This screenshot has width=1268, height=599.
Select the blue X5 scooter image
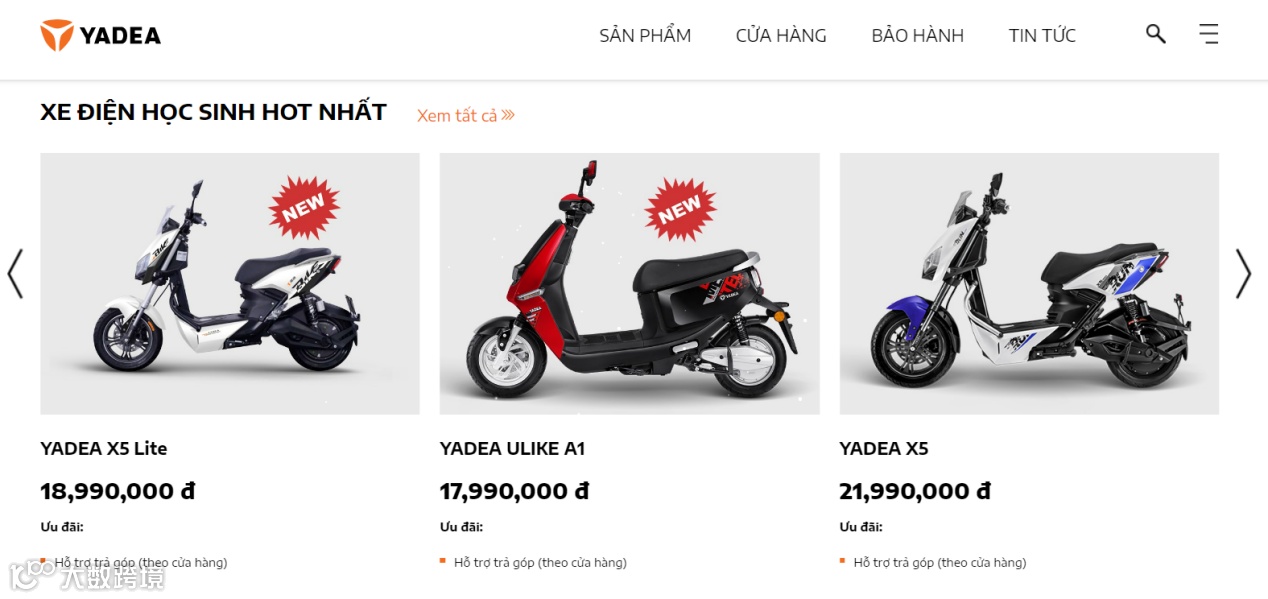coord(1029,284)
